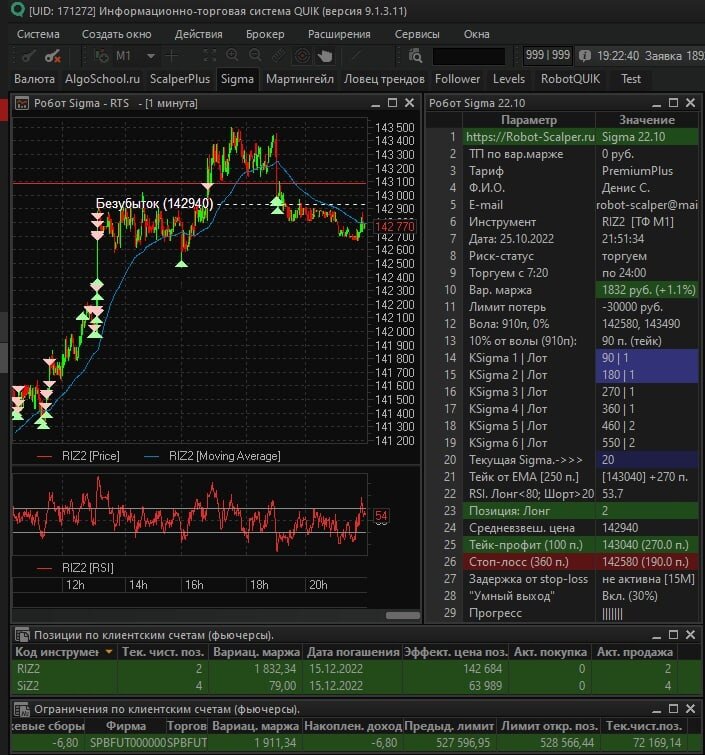Click the RIZ2 [Moving Average] legend item
This screenshot has height=755, width=705.
(x=212, y=456)
